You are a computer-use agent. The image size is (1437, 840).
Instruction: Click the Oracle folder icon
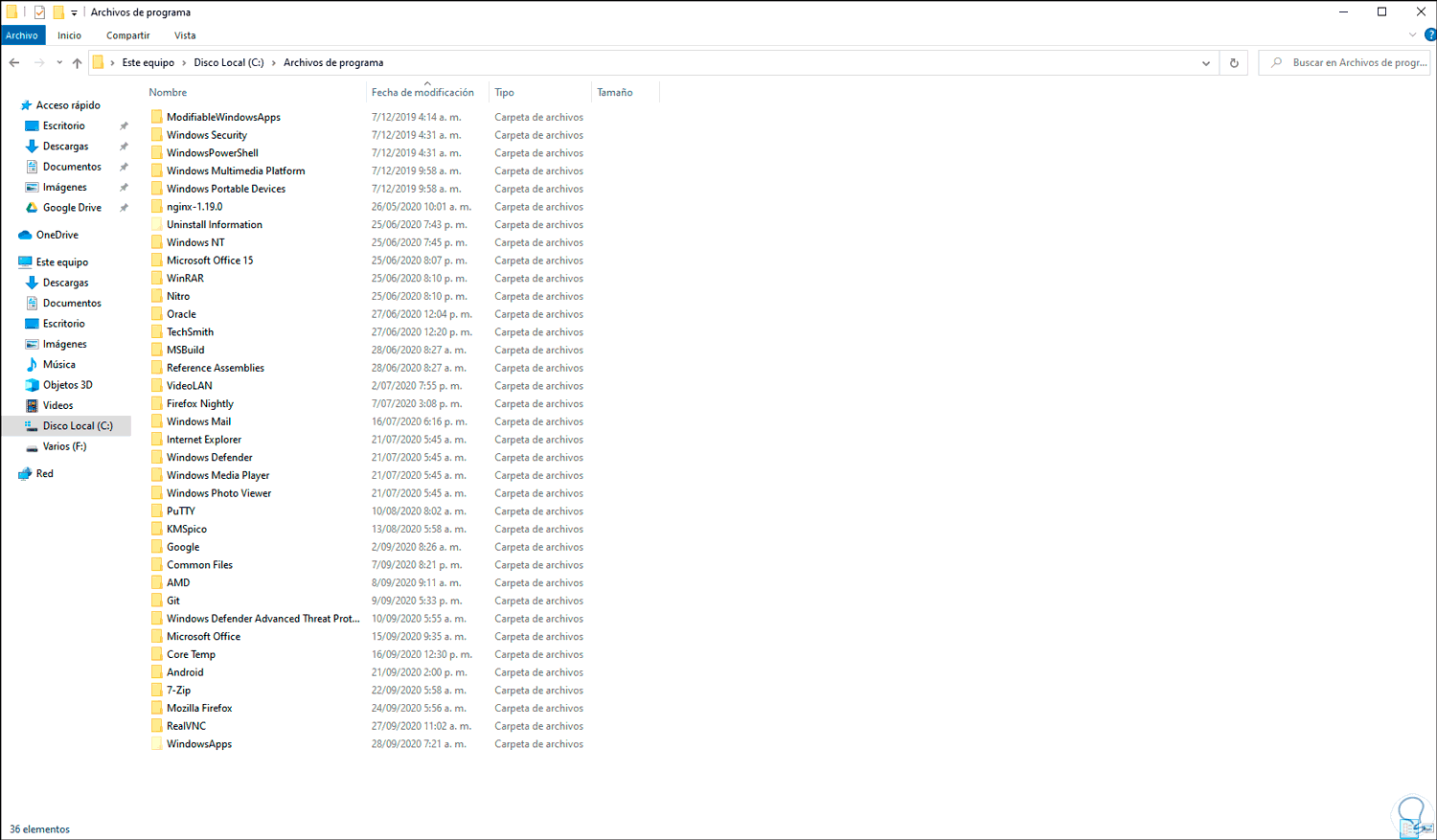click(x=156, y=314)
